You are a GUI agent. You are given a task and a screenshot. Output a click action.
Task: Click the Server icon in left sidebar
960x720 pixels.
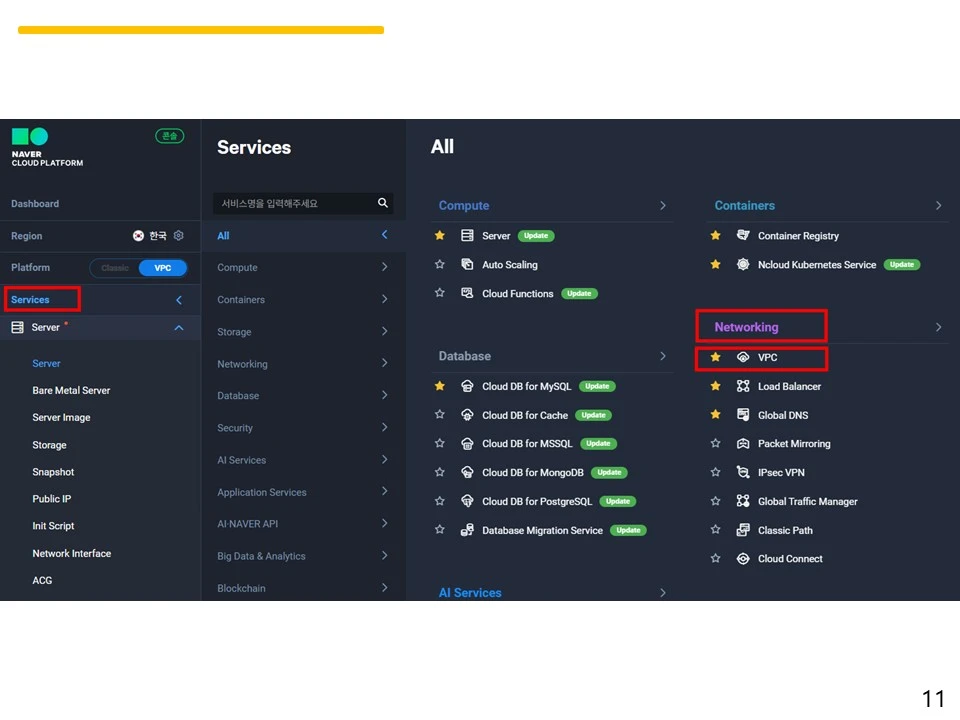click(x=18, y=328)
